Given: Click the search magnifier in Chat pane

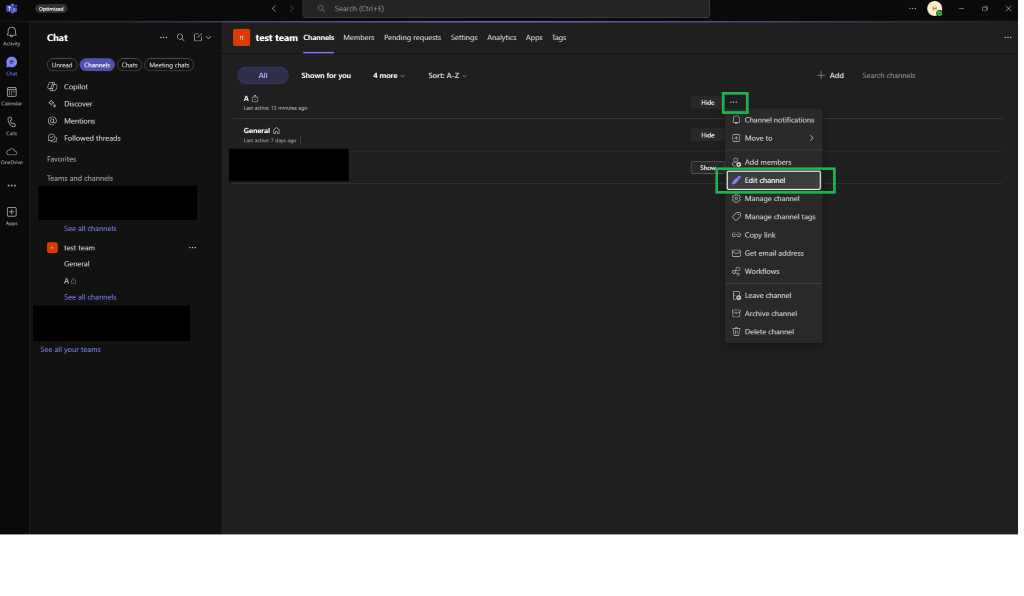Looking at the screenshot, I should coord(181,37).
